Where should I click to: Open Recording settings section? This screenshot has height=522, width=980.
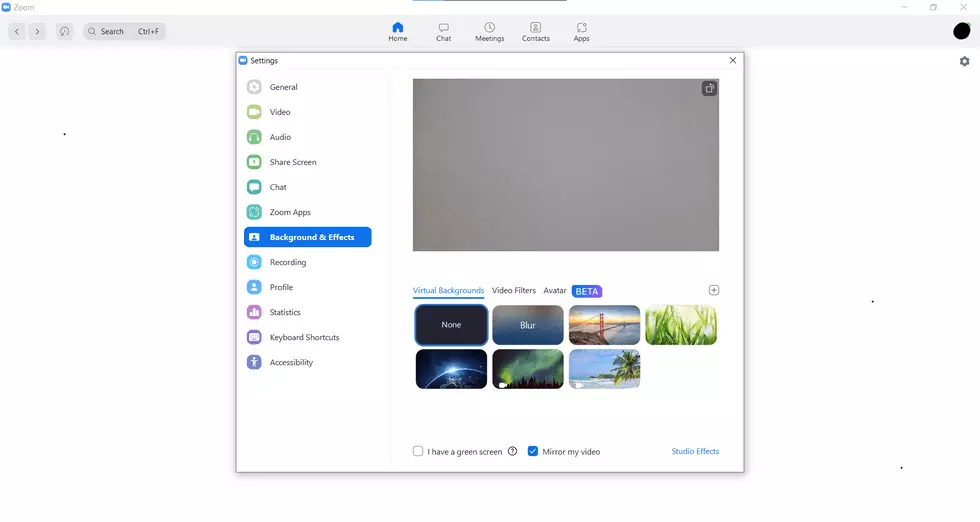pyautogui.click(x=308, y=262)
